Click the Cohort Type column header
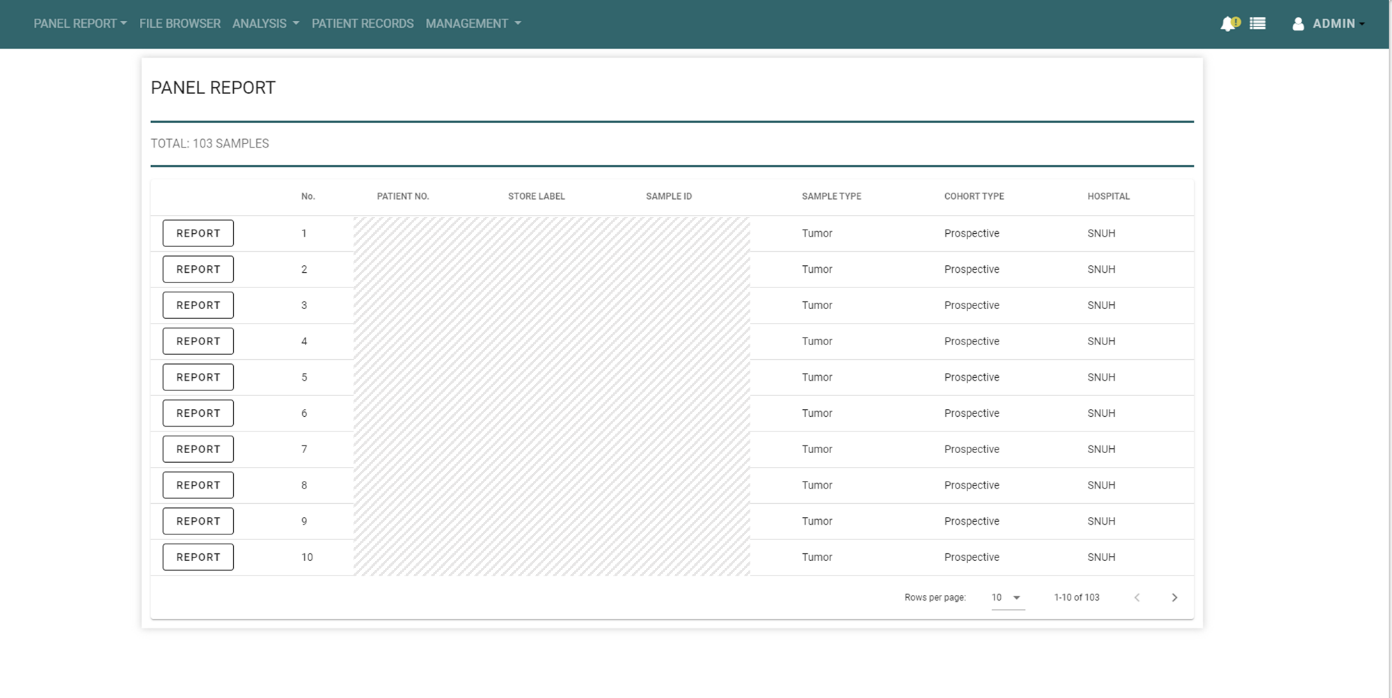This screenshot has height=698, width=1392. [x=973, y=197]
